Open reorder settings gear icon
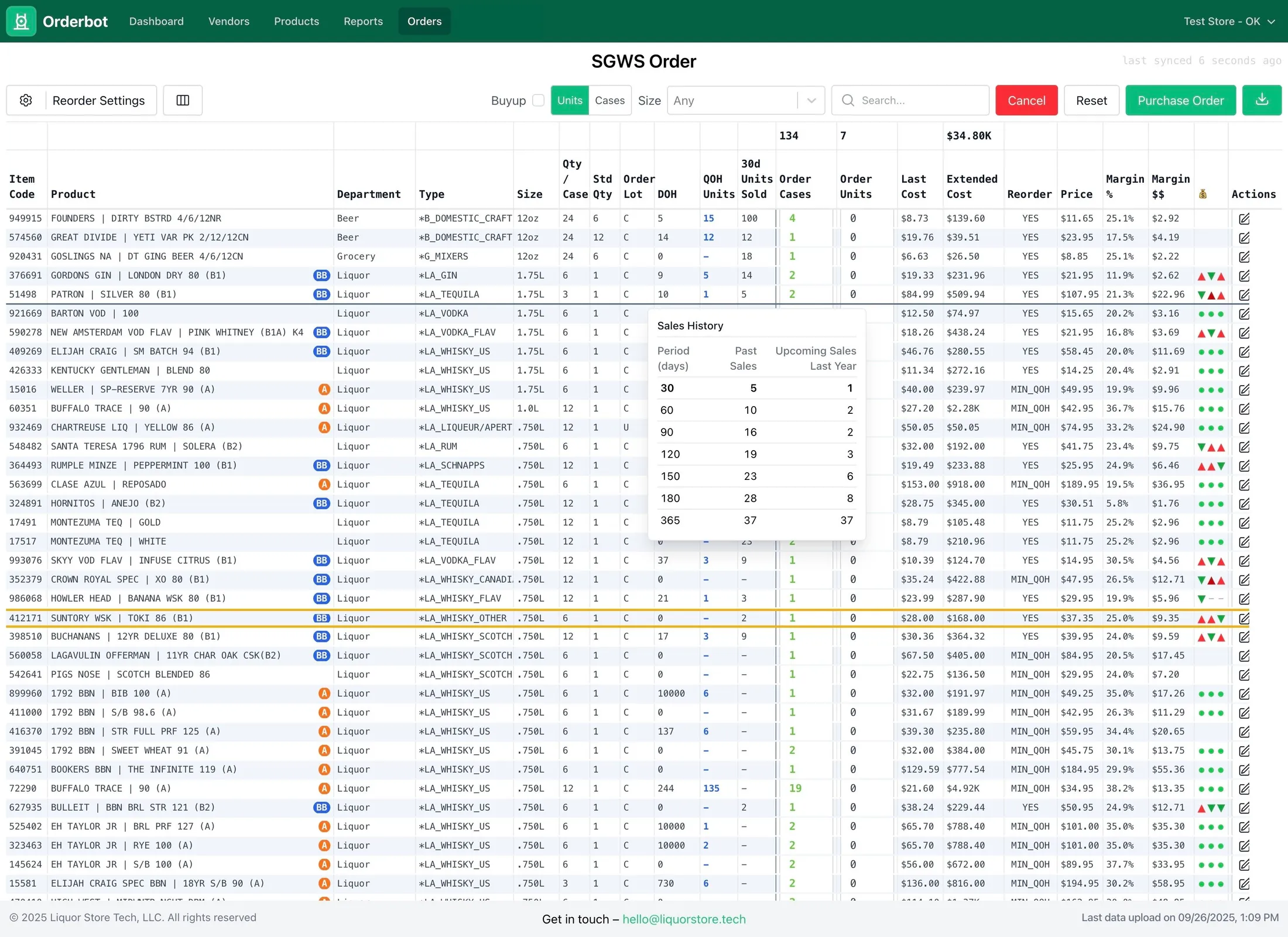This screenshot has height=937, width=1288. coord(26,101)
